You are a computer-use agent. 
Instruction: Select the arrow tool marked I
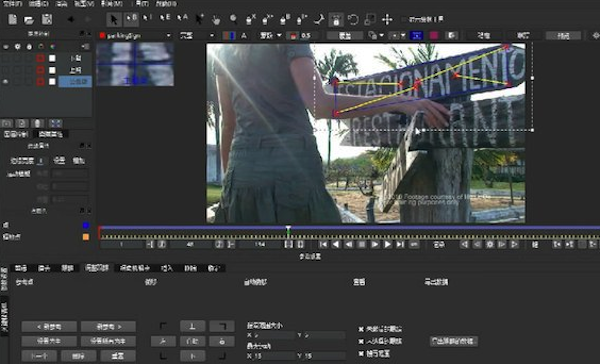pos(147,18)
